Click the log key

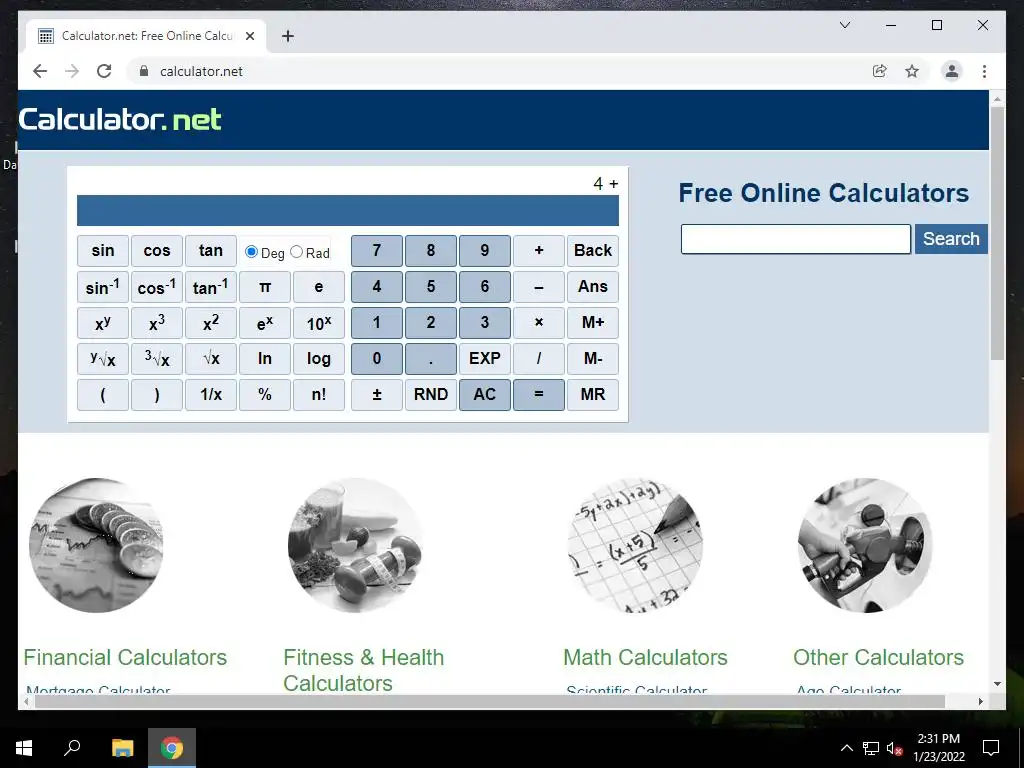[319, 359]
